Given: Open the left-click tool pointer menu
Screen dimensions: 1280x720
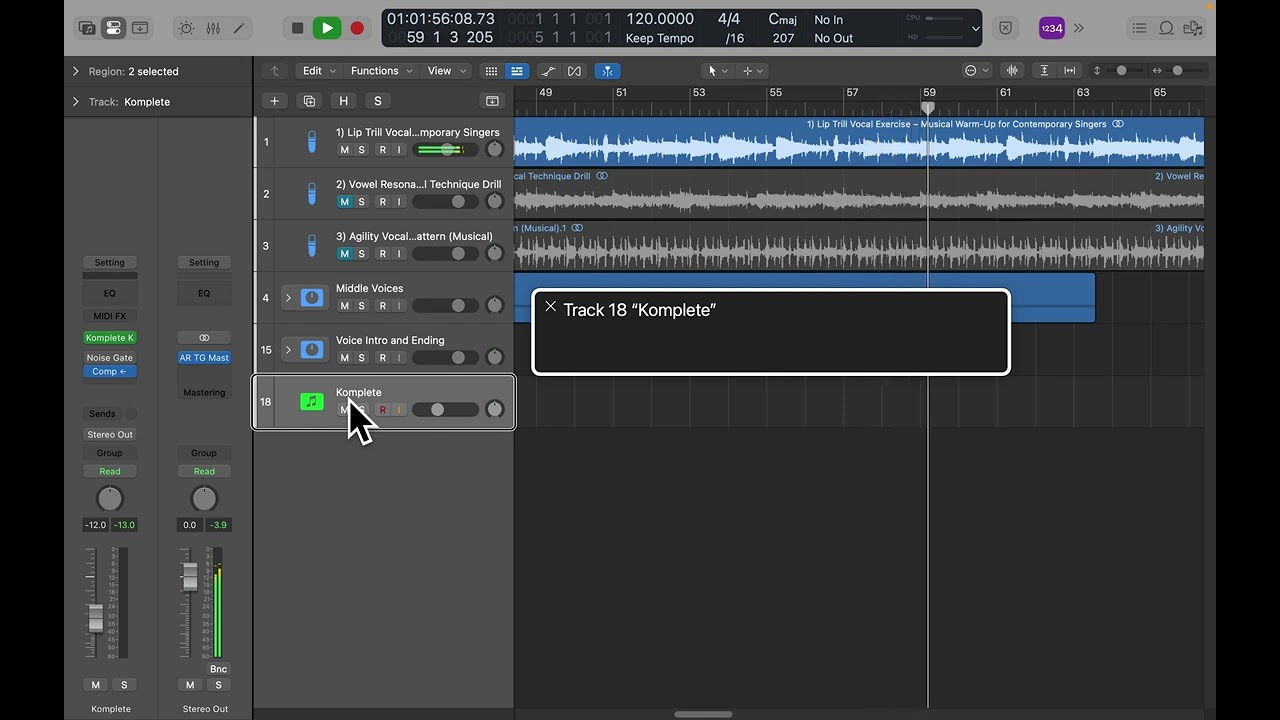Looking at the screenshot, I should click(x=718, y=71).
